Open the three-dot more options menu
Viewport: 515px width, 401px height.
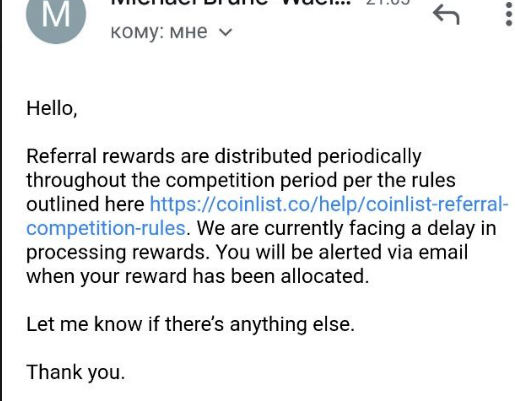509,14
